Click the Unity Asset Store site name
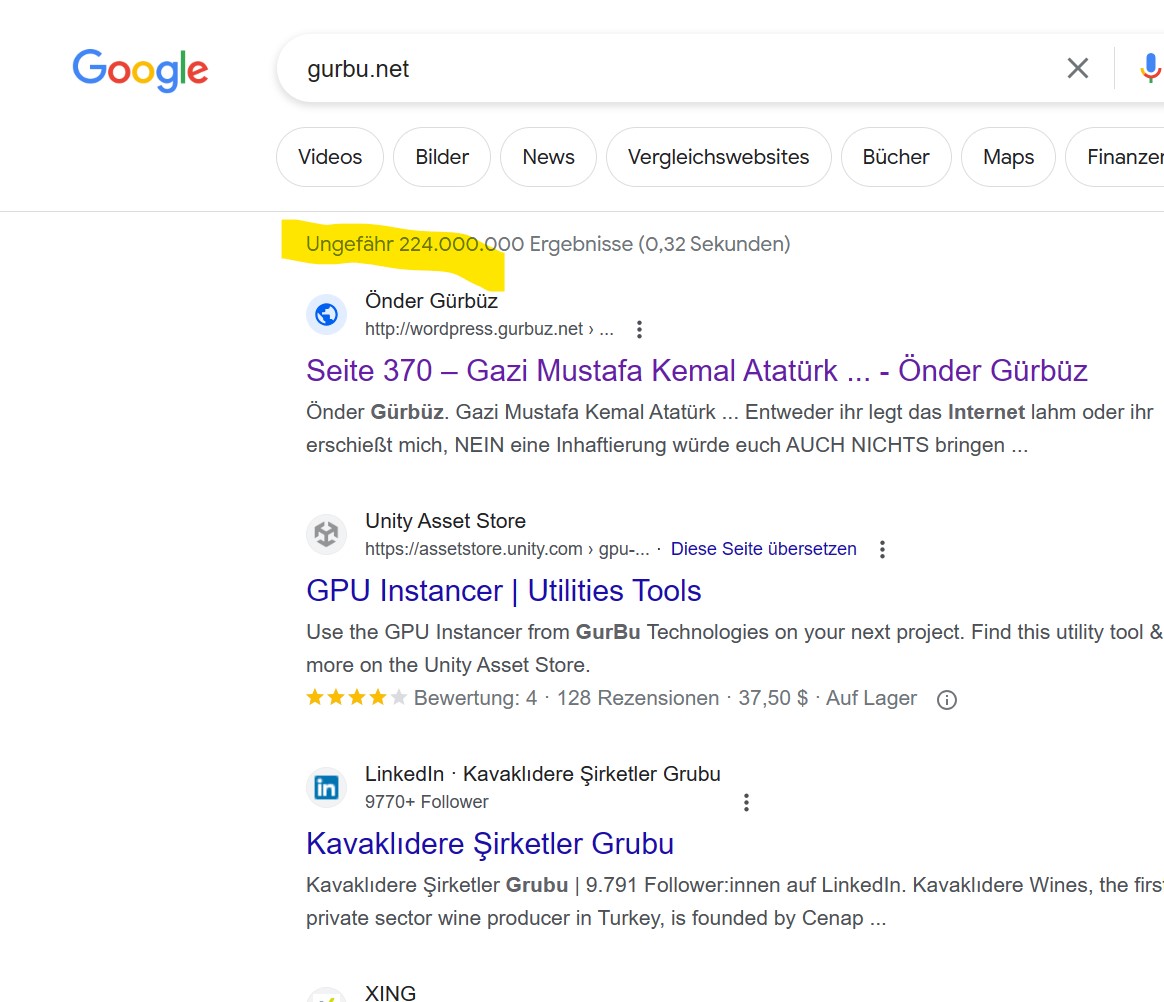The width and height of the screenshot is (1164, 1002). coord(445,521)
